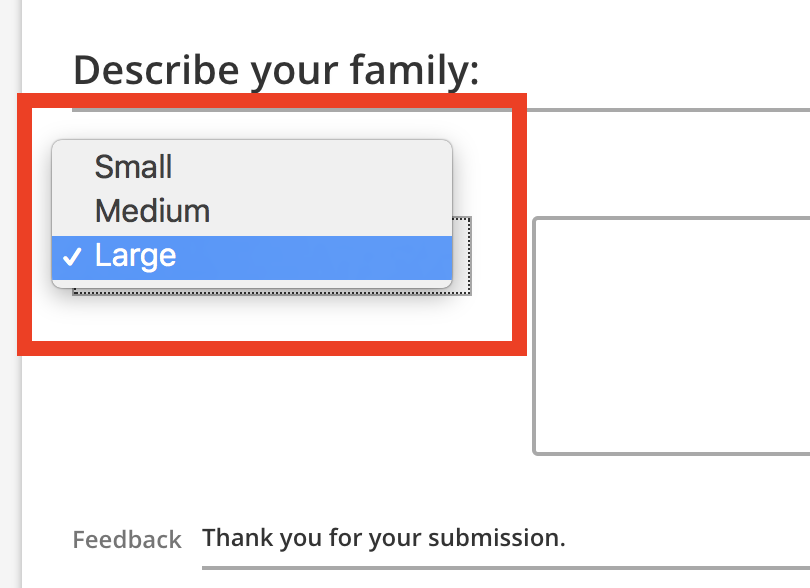Click the blank area right of Medium
Image resolution: width=810 pixels, height=588 pixels.
pyautogui.click(x=330, y=211)
